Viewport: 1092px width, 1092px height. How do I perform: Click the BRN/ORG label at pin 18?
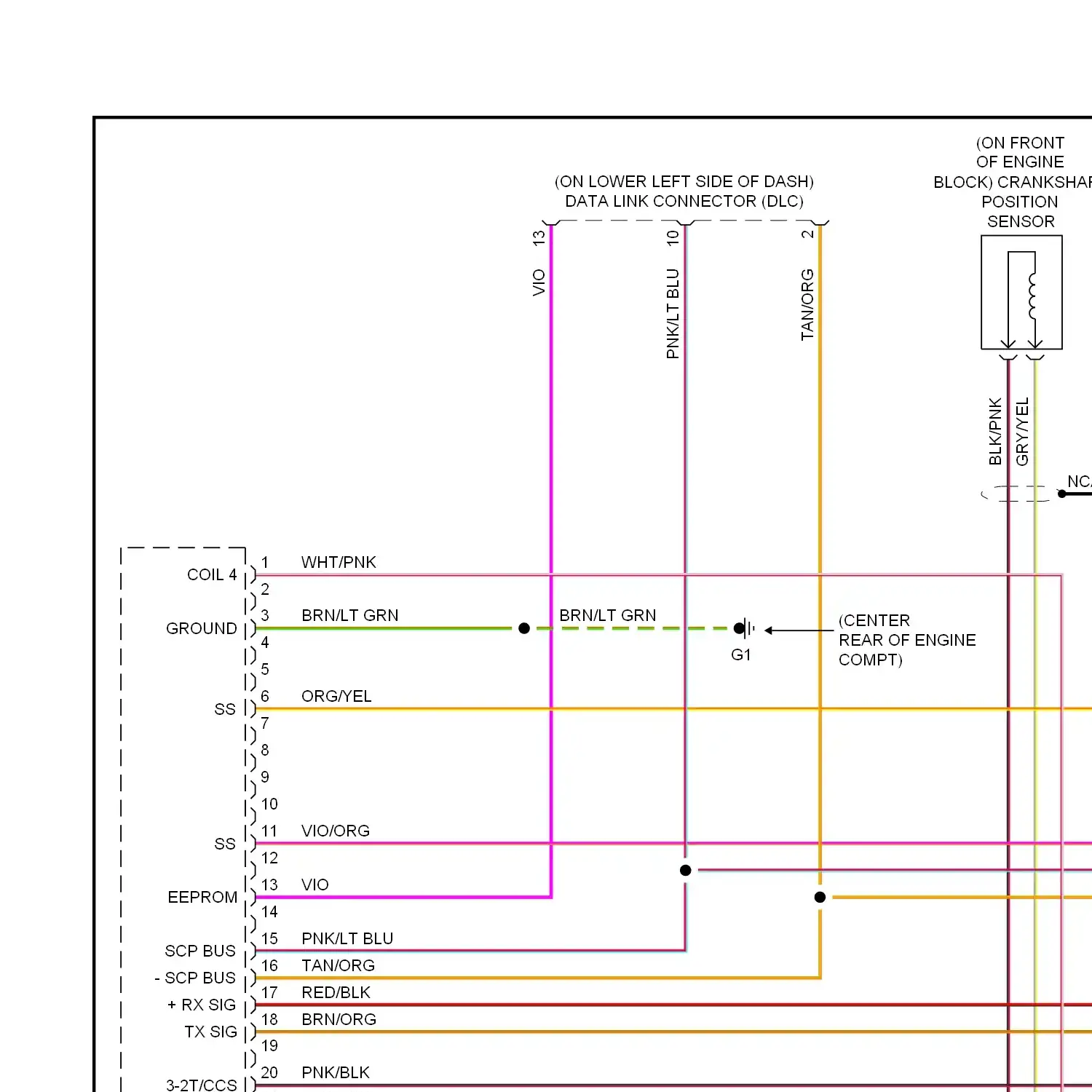(339, 1019)
